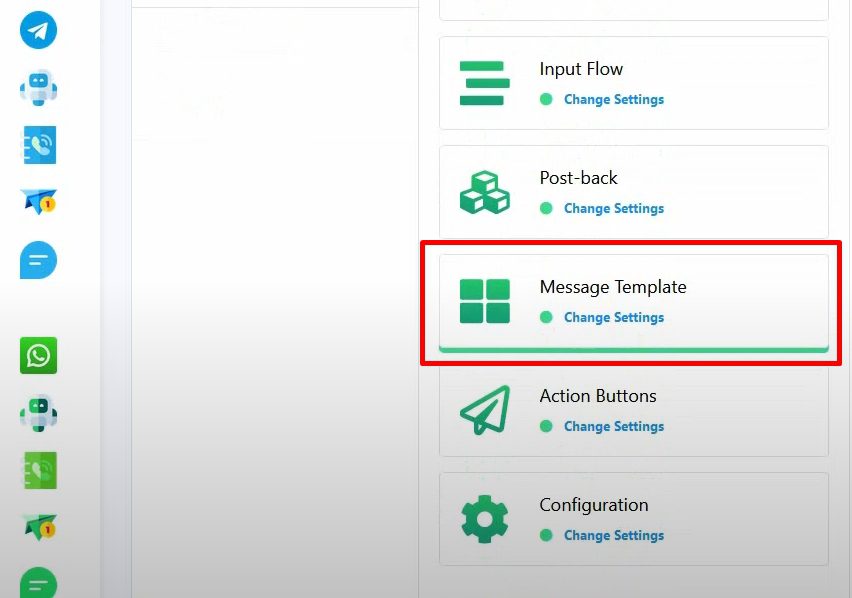Click the green paper plane broadcast icon
The image size is (852, 598).
pos(38,526)
